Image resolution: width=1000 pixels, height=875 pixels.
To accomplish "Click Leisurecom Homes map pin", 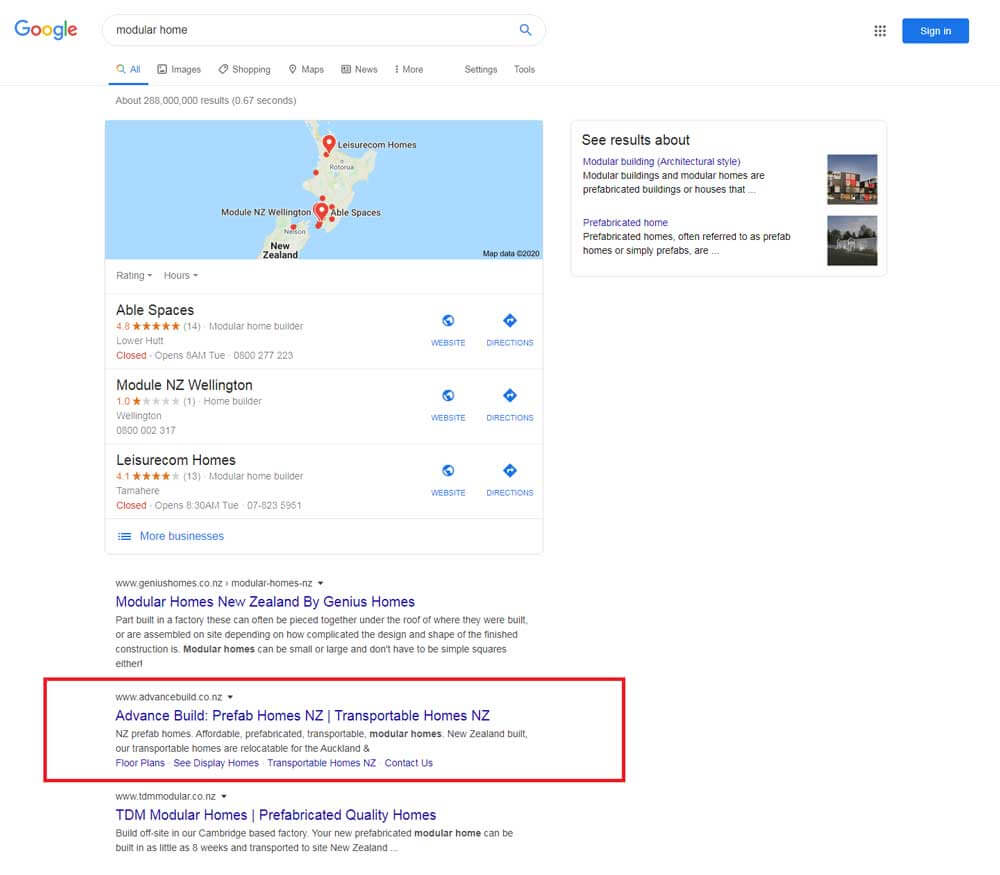I will (x=328, y=146).
